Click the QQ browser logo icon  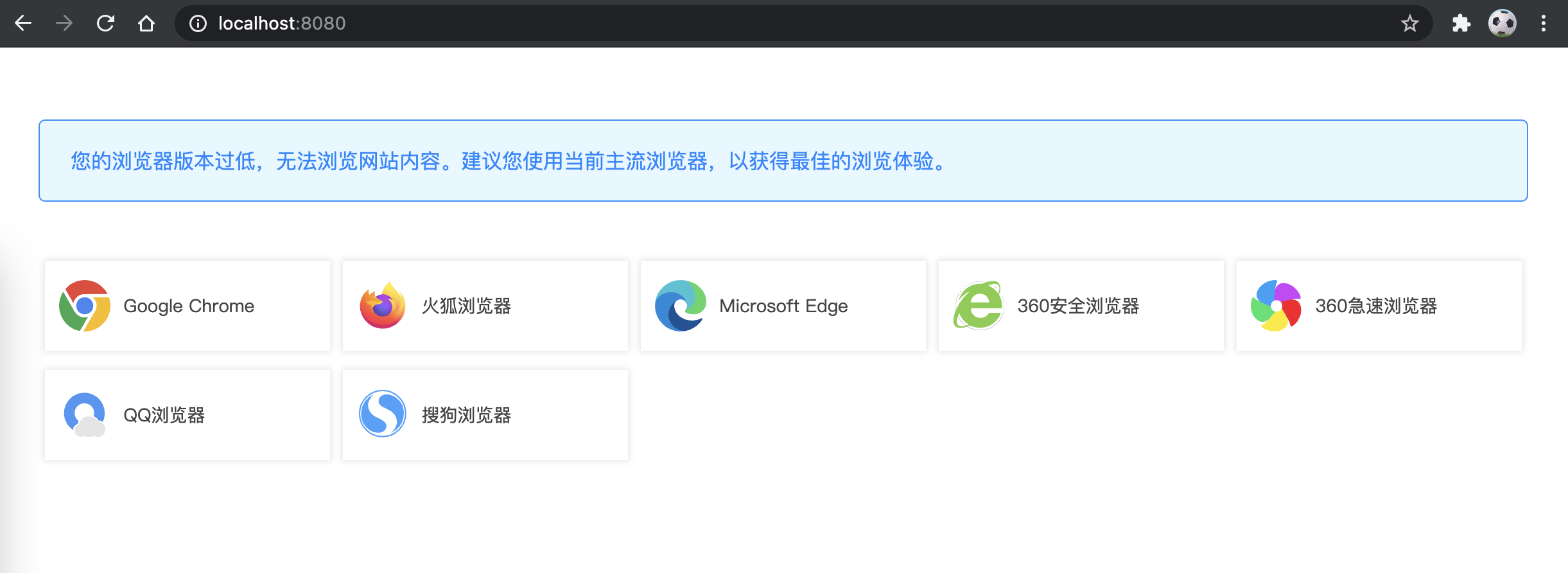85,415
